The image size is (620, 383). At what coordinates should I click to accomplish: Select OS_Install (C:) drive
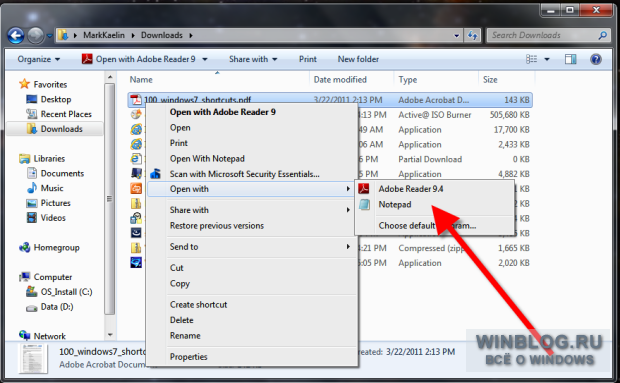coord(66,292)
